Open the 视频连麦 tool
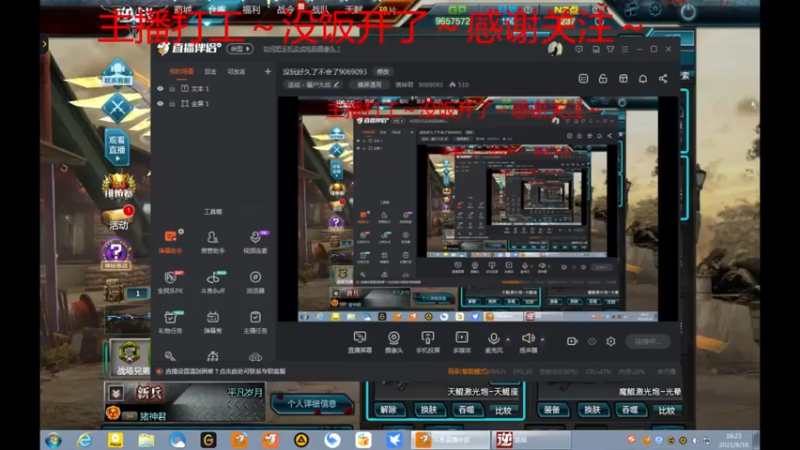This screenshot has width=800, height=450. tap(255, 241)
